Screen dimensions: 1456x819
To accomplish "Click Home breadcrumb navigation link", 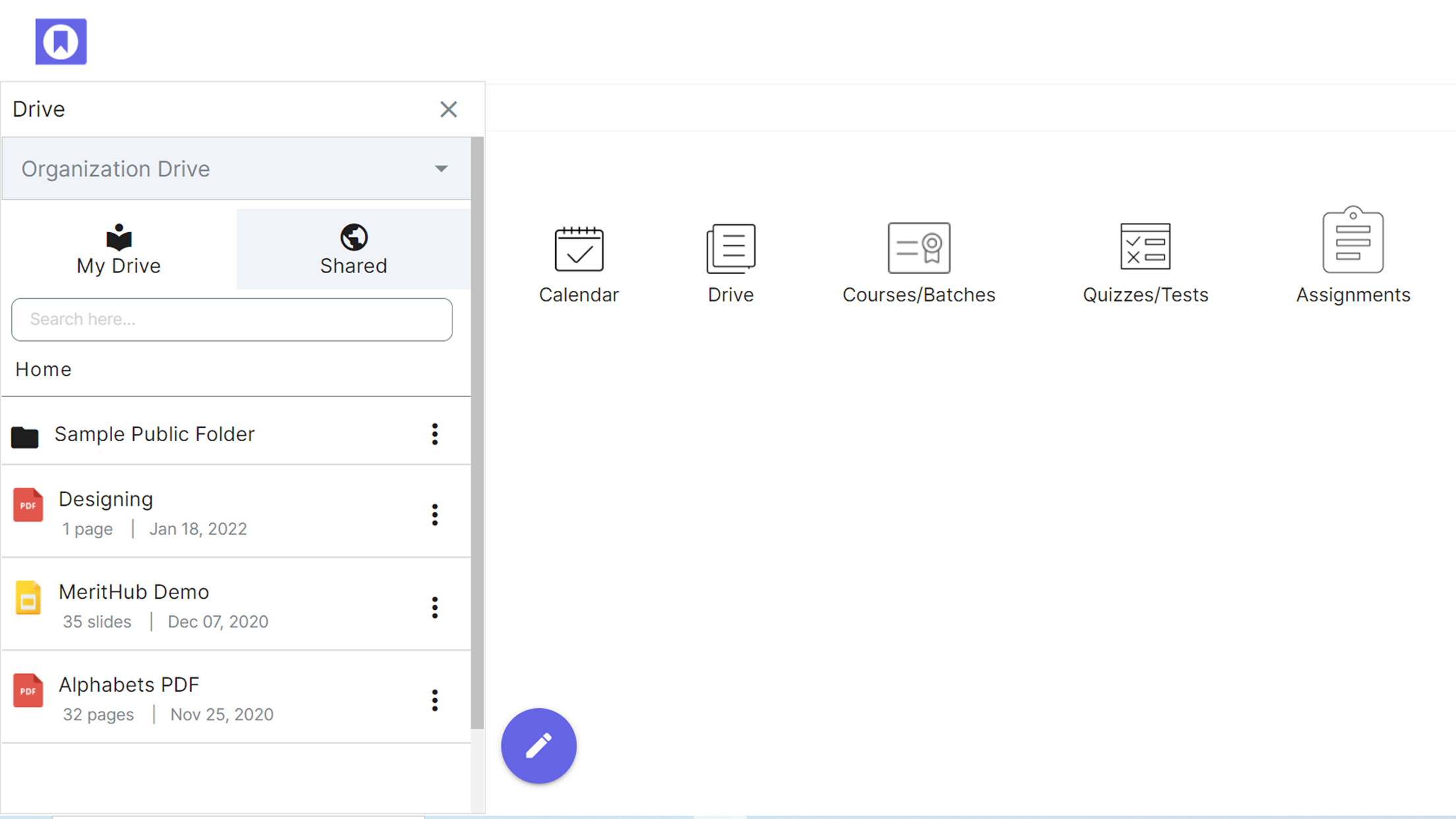I will (x=44, y=369).
